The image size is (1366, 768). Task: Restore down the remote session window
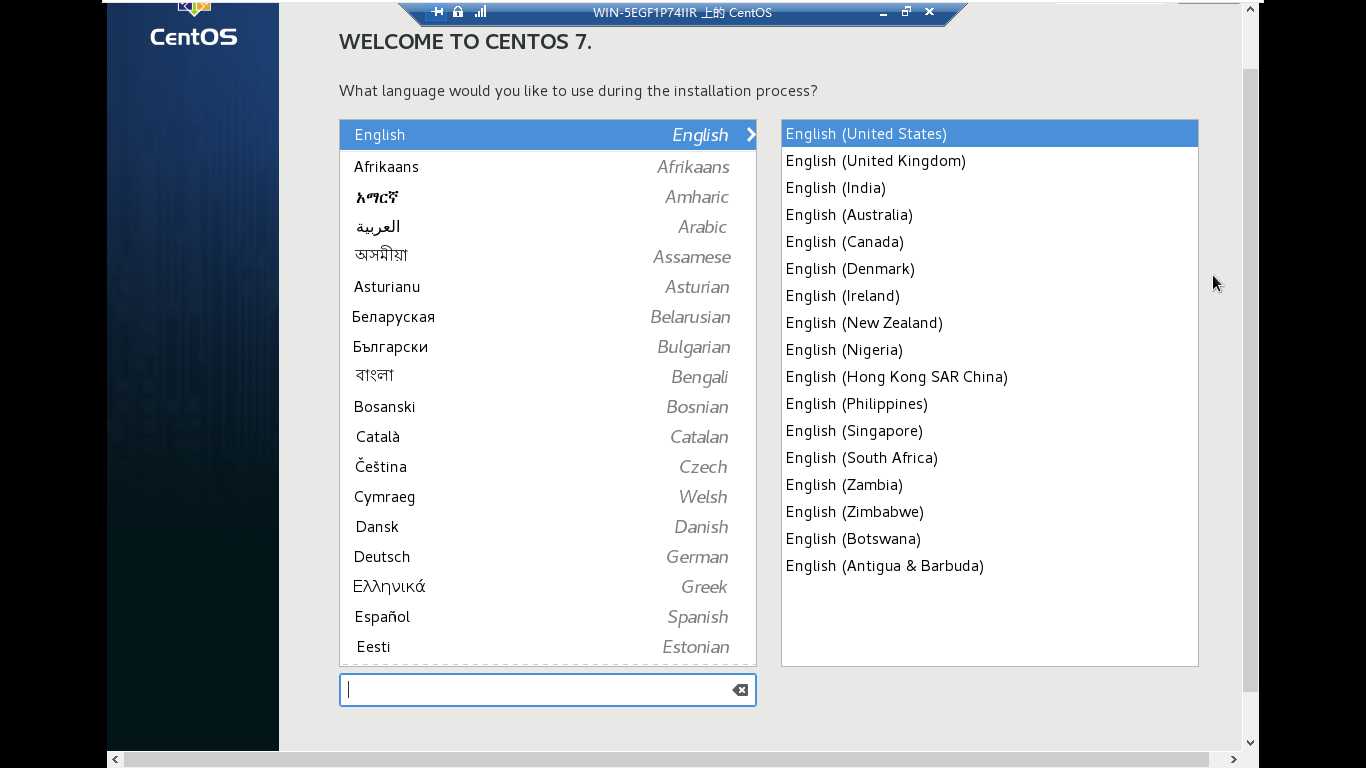pos(906,12)
